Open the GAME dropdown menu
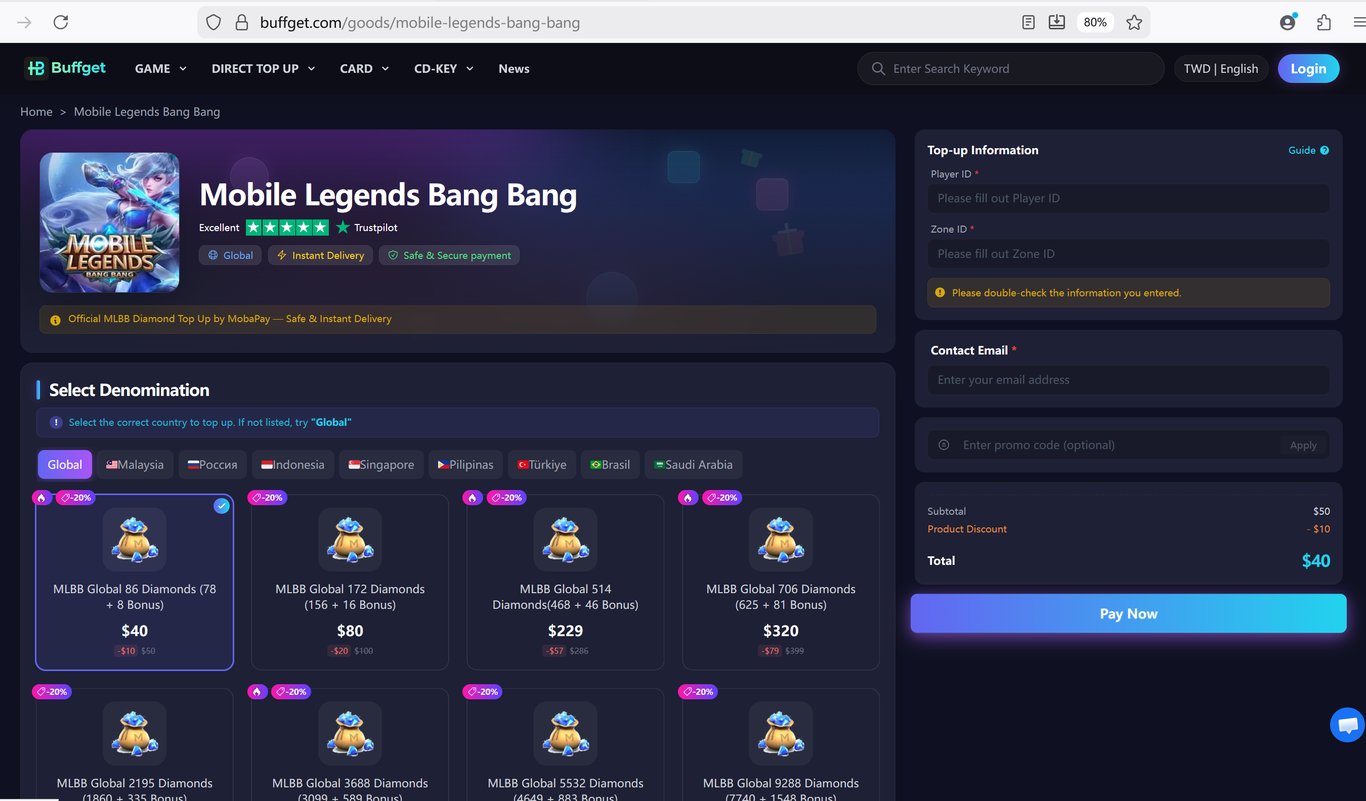1366x801 pixels. click(x=161, y=69)
